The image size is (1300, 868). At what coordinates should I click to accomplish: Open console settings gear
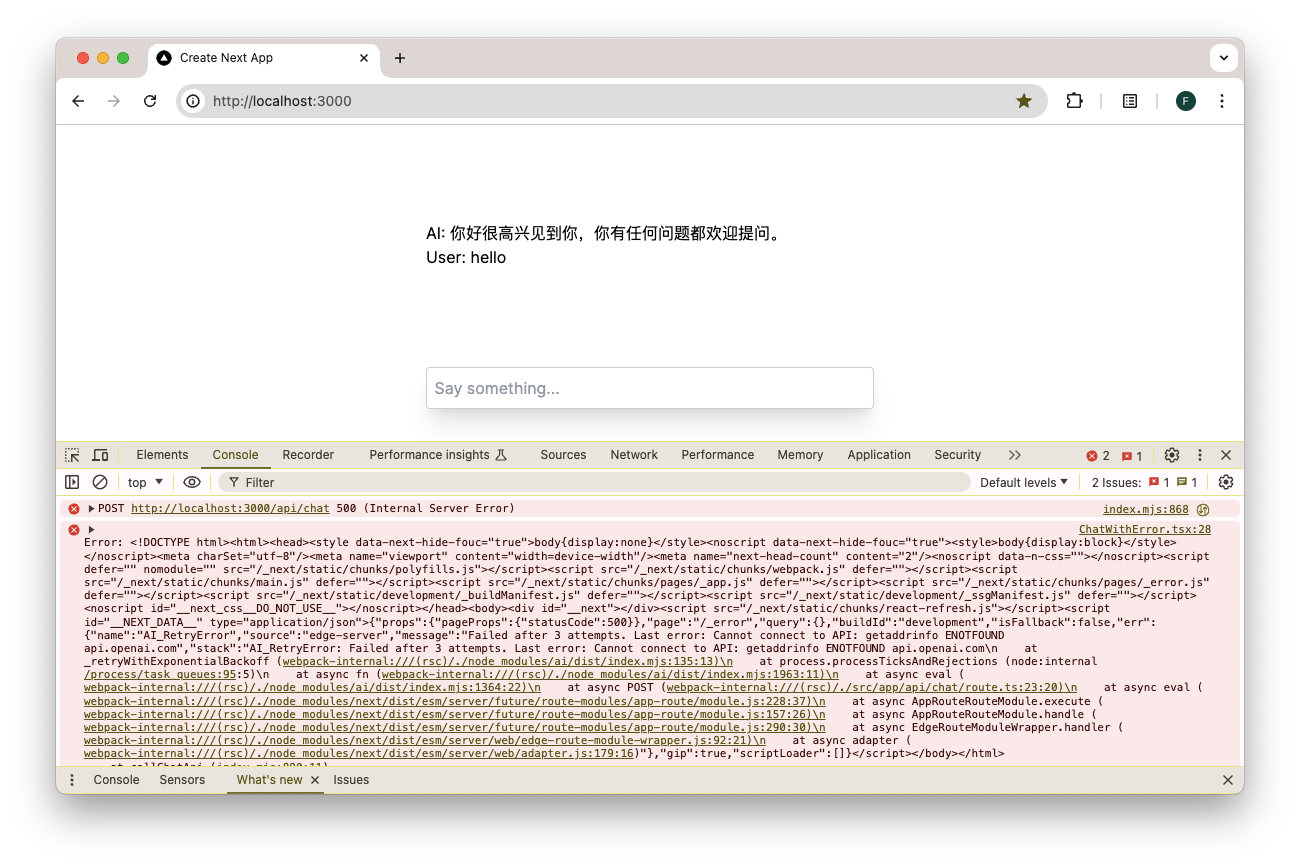point(1226,482)
